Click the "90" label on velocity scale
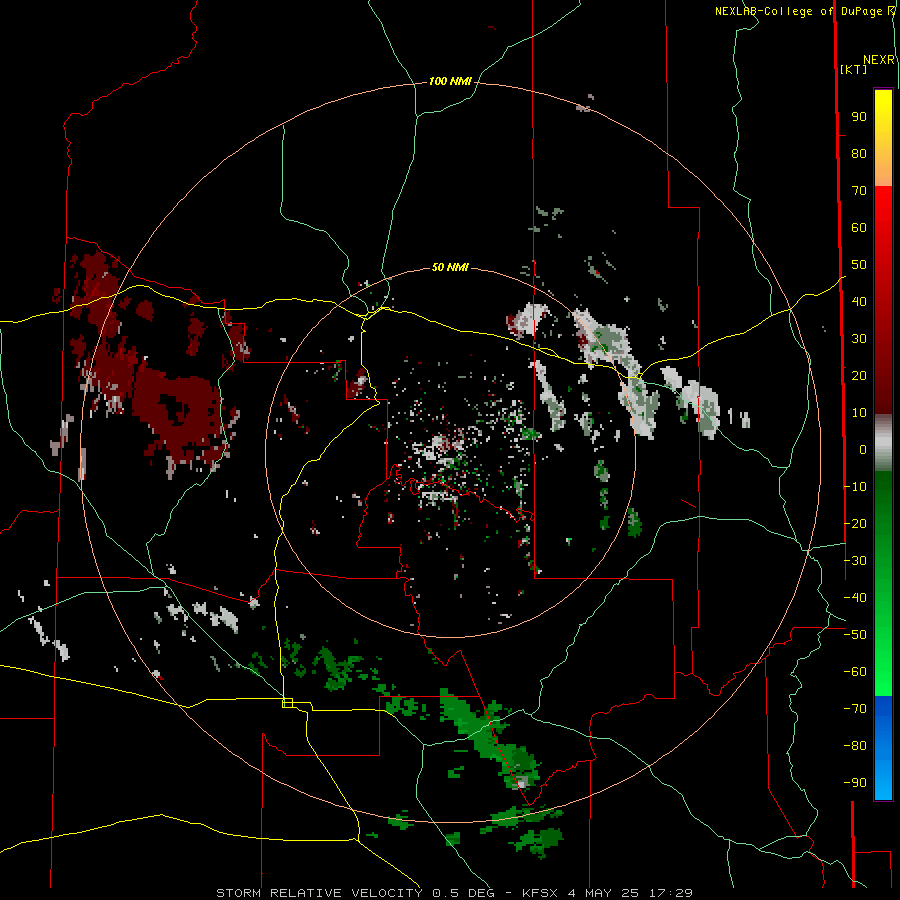Image resolution: width=900 pixels, height=900 pixels. tap(859, 117)
